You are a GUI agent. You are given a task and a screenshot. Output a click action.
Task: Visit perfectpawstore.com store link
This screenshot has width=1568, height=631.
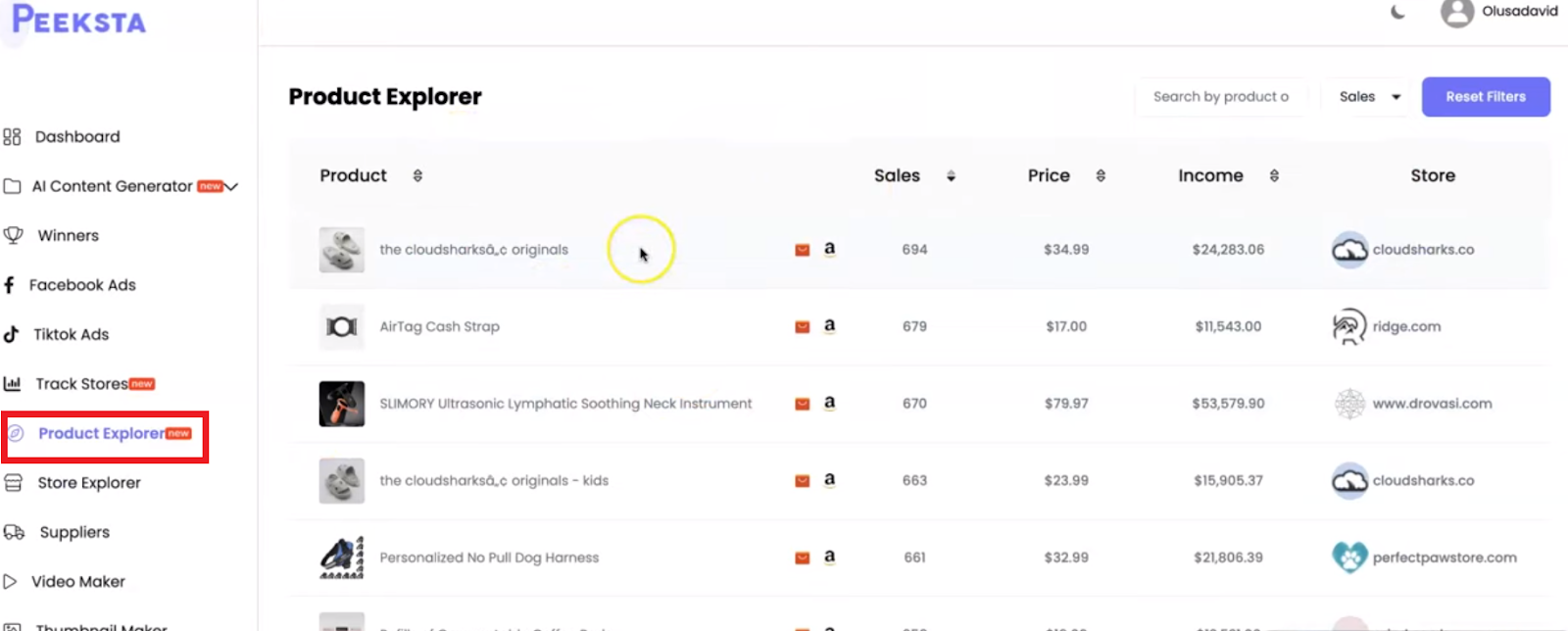point(1445,558)
